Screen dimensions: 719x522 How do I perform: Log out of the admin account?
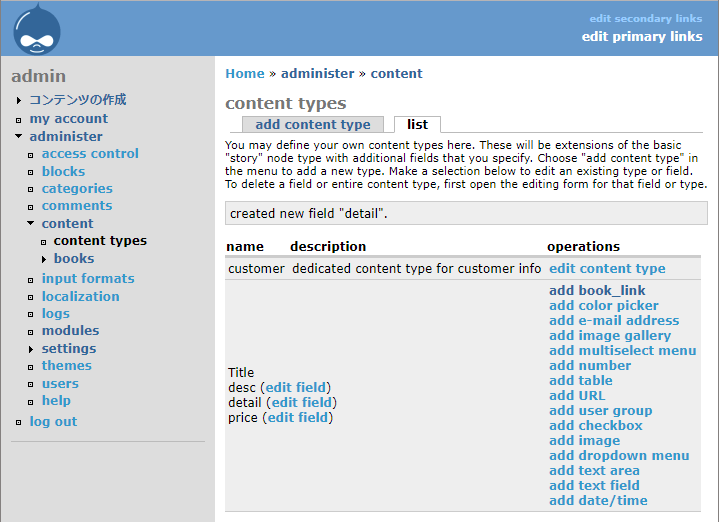coord(53,421)
